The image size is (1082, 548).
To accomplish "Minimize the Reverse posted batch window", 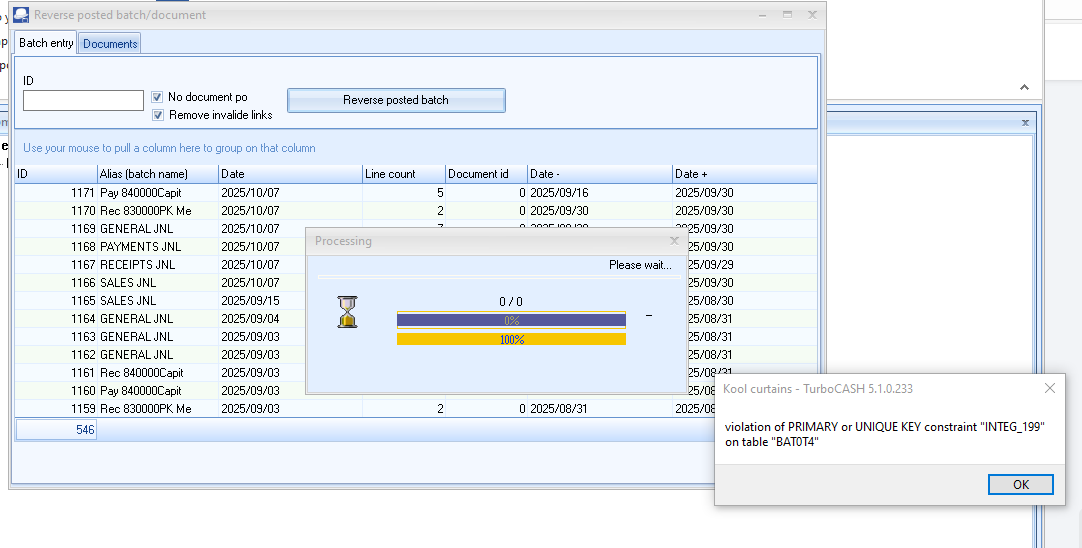I will 763,14.
